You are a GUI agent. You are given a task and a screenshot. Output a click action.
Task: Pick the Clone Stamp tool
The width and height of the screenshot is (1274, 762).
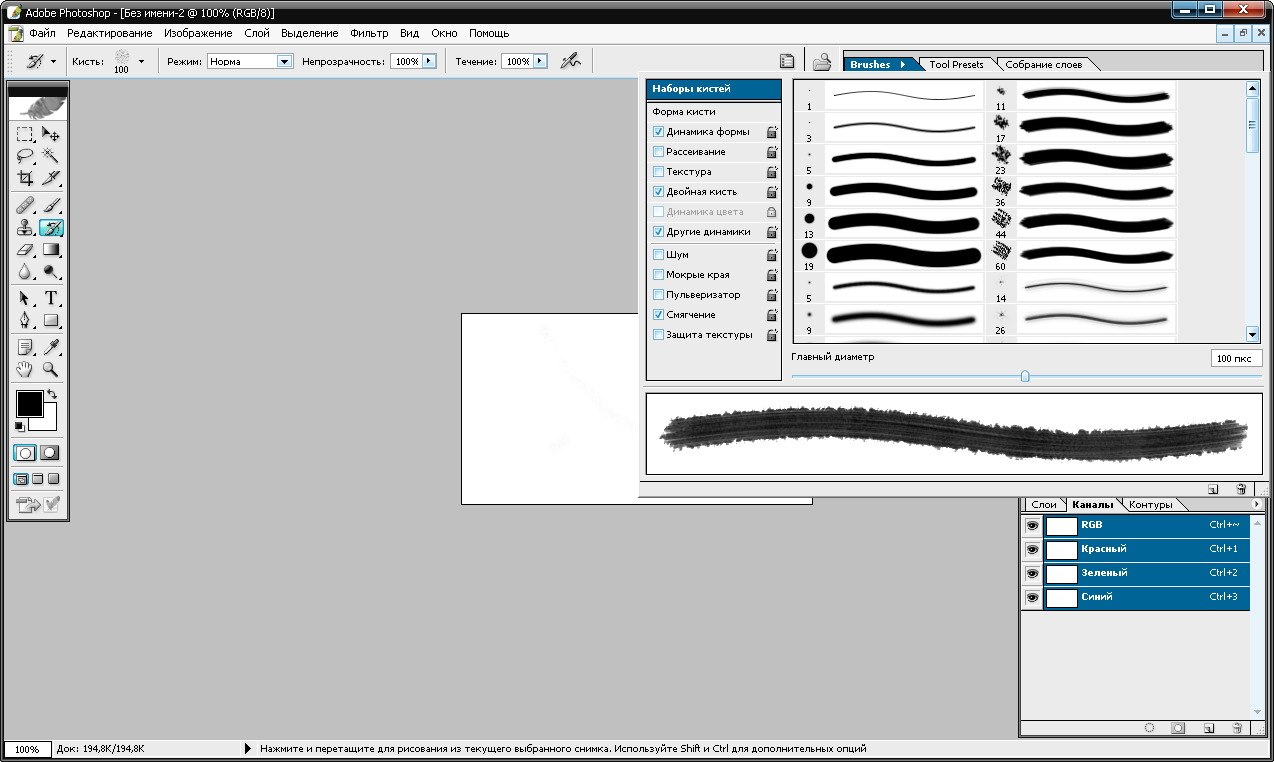(26, 227)
